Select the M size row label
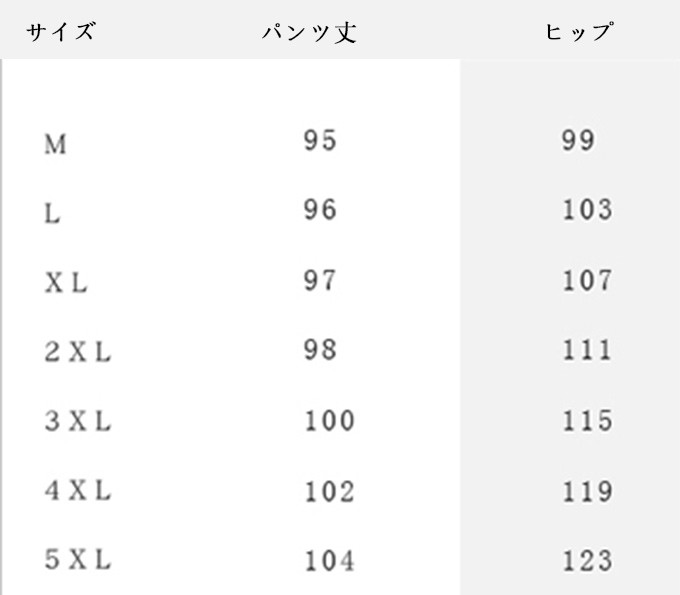This screenshot has width=680, height=595. pos(55,145)
